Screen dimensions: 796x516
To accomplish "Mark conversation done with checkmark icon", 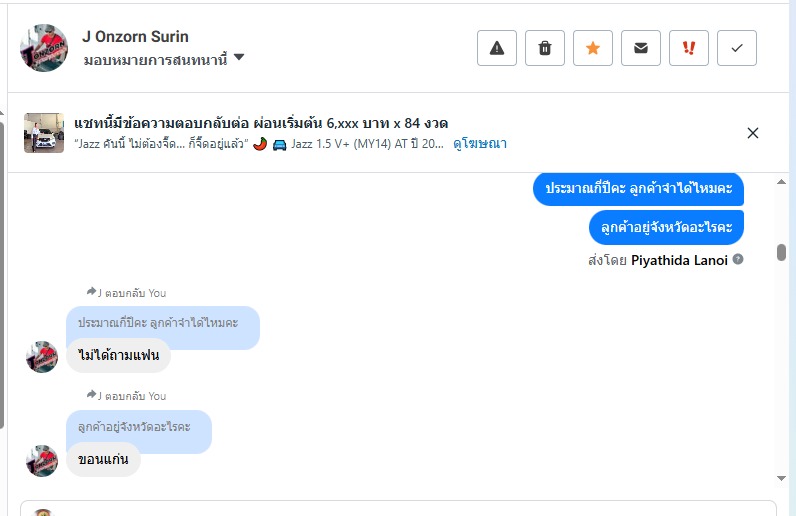I will pyautogui.click(x=737, y=48).
